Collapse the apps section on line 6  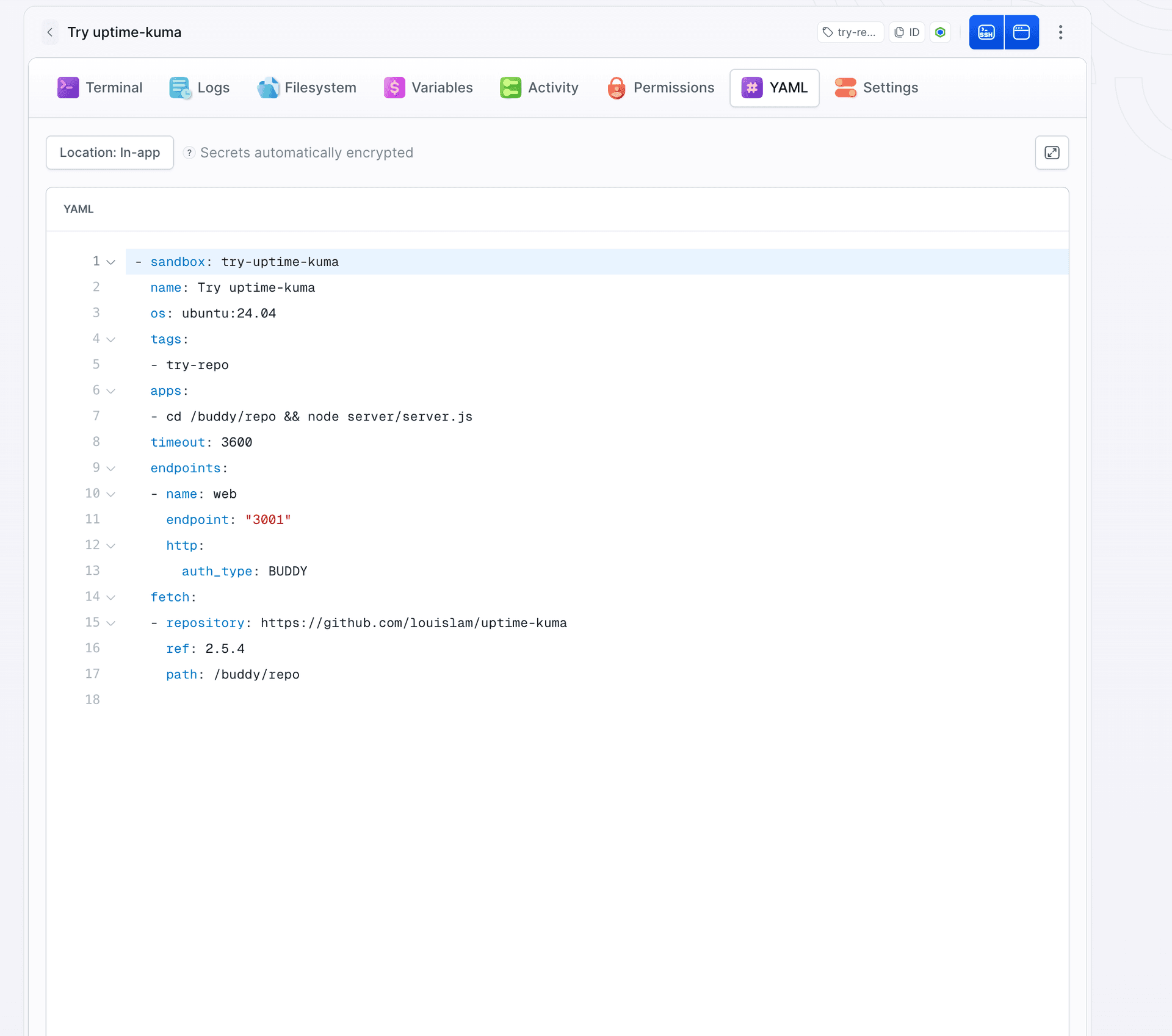click(110, 391)
